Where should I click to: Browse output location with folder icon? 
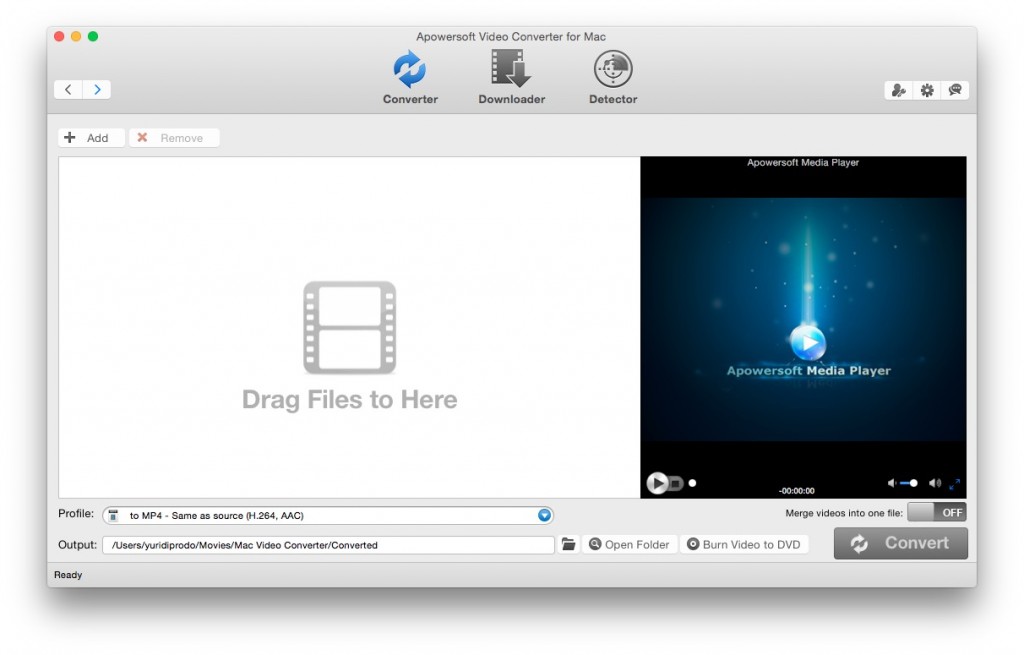coord(568,544)
